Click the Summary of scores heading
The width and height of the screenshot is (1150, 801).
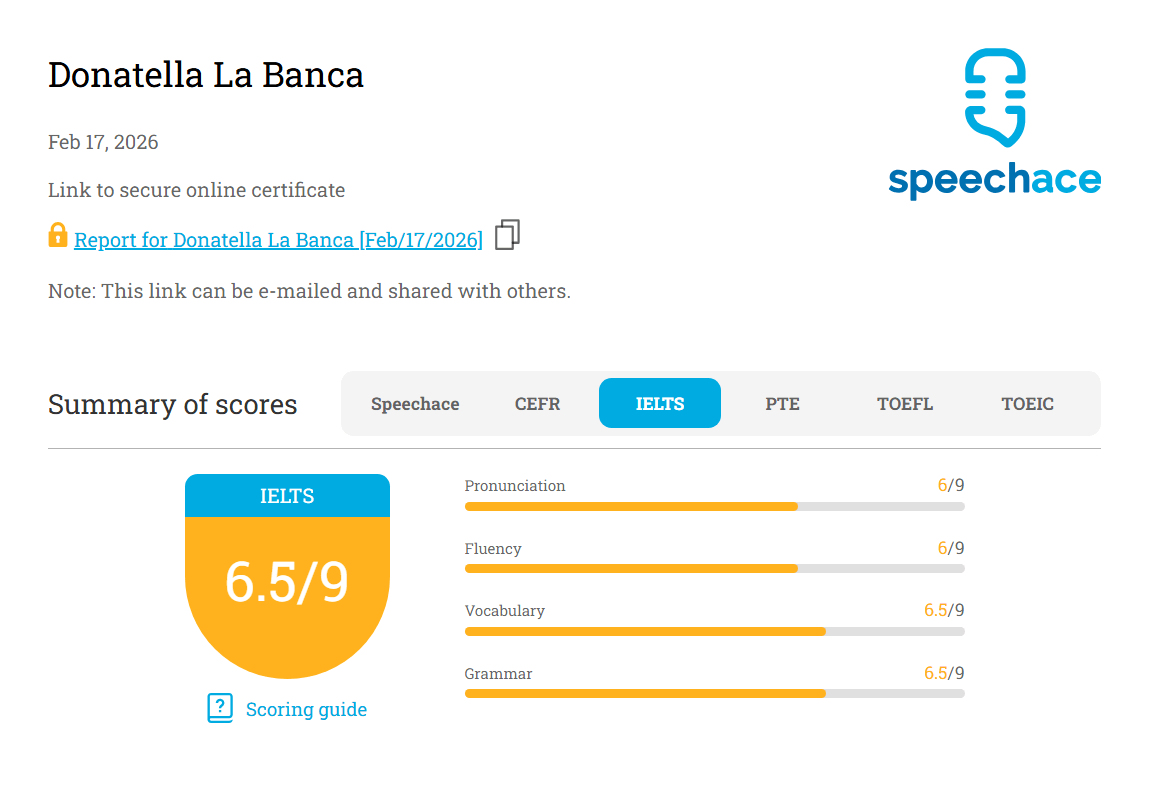click(x=173, y=404)
